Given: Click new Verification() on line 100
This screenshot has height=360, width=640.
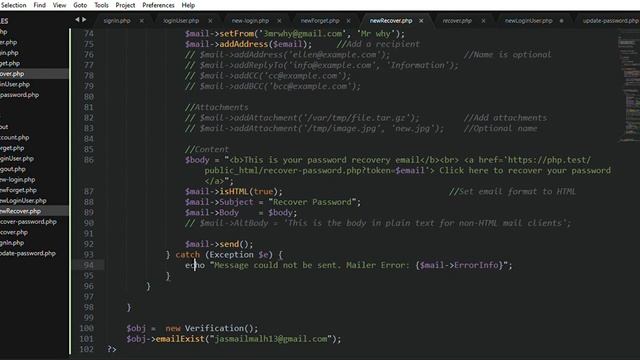Looking at the screenshot, I should [x=212, y=329].
